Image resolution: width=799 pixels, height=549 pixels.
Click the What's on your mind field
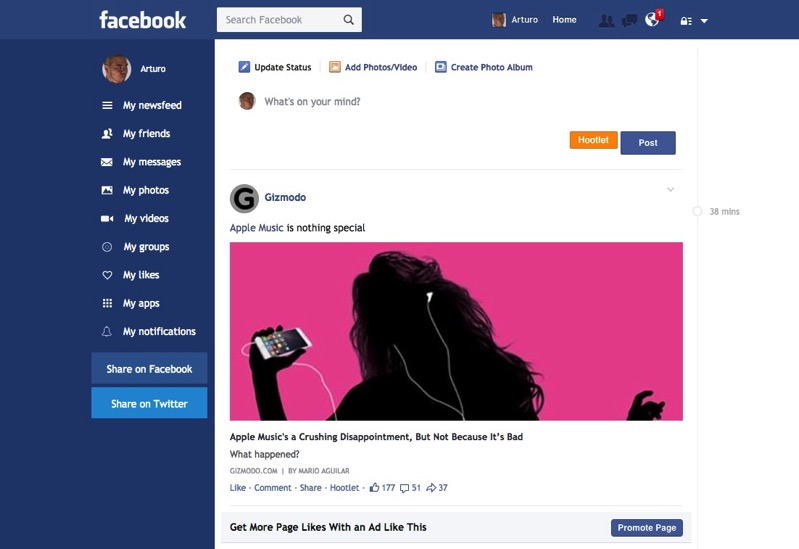[312, 101]
